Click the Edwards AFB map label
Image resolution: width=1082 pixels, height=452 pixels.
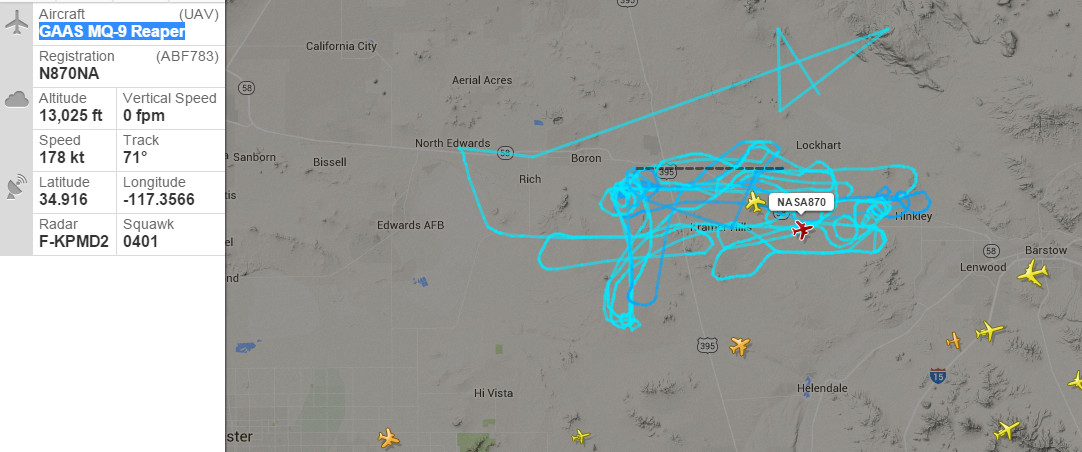[x=410, y=225]
